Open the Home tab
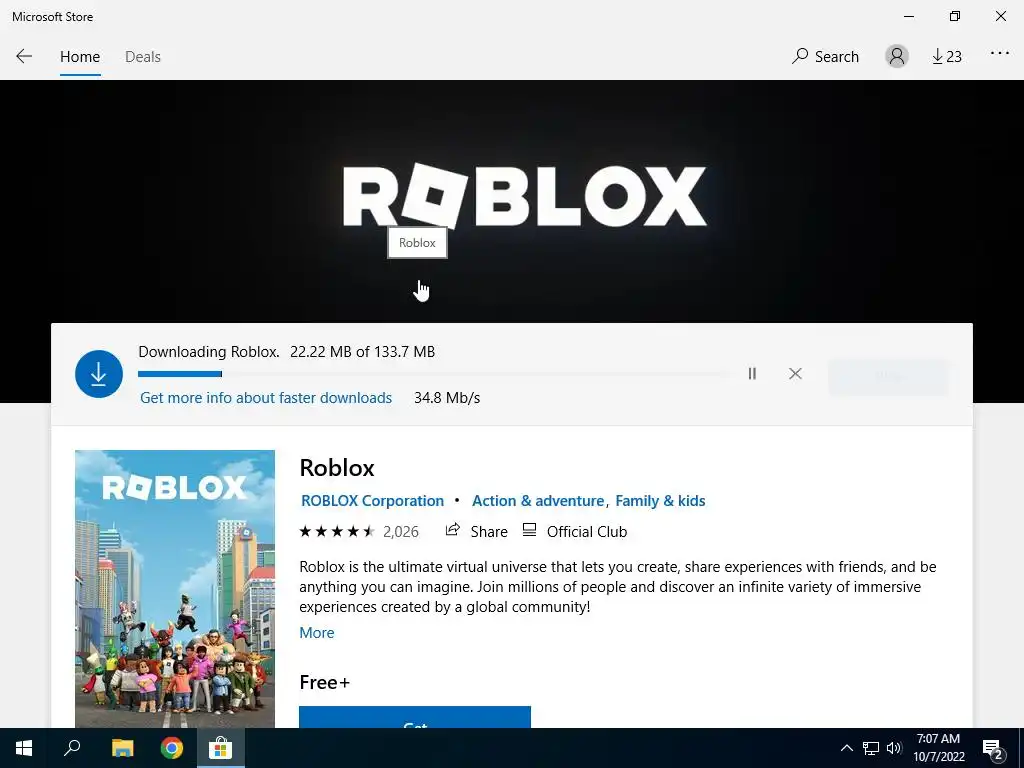The height and width of the screenshot is (768, 1024). (x=80, y=57)
